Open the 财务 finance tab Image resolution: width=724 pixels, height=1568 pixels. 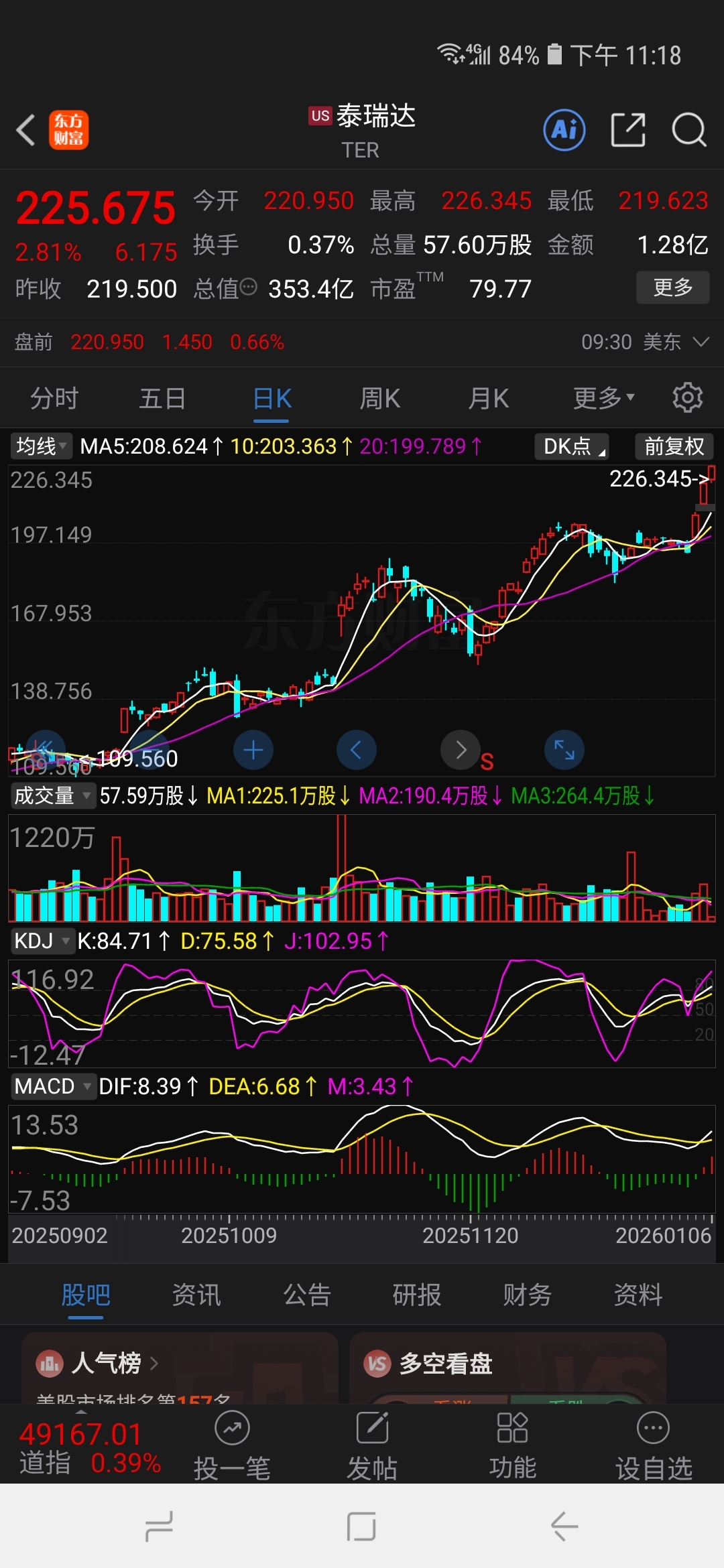point(528,1295)
